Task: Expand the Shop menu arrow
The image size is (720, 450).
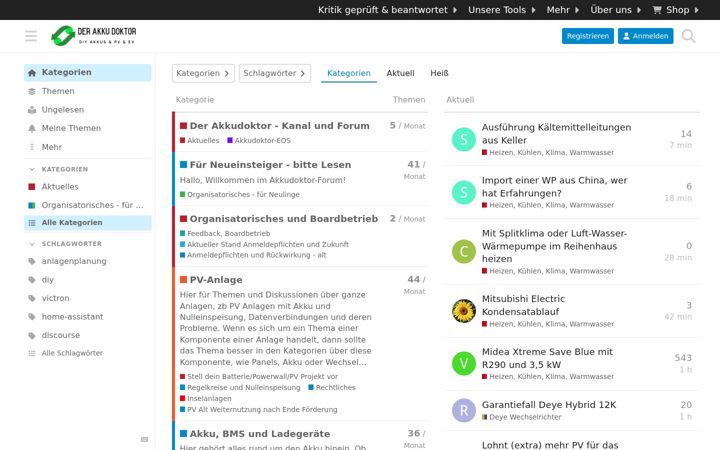Action: [697, 10]
